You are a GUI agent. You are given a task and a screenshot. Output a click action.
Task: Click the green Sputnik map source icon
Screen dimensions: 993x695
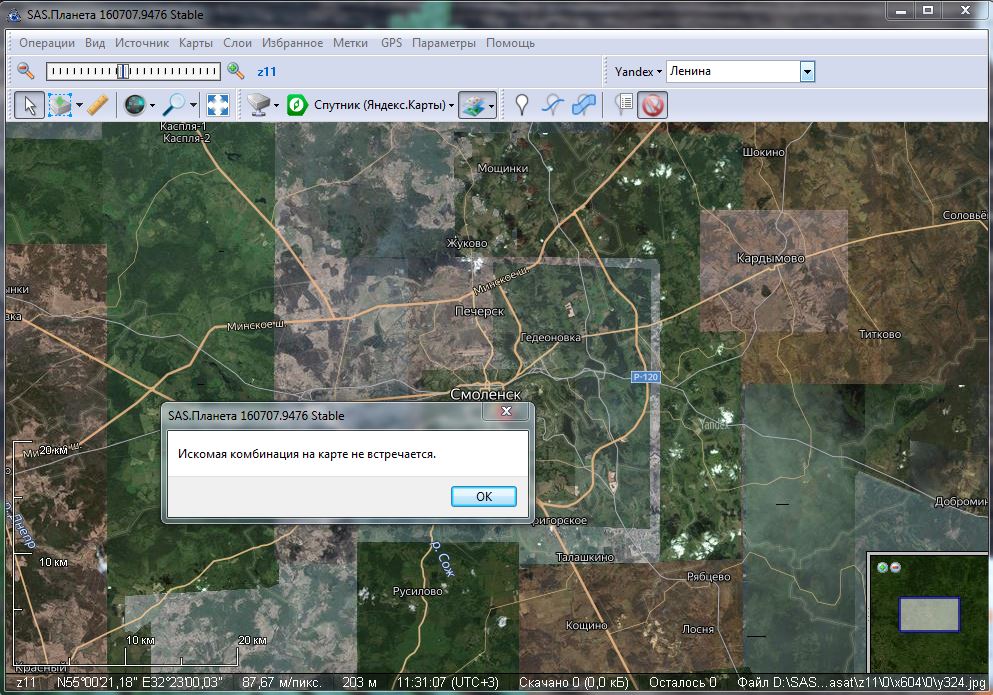[x=297, y=104]
